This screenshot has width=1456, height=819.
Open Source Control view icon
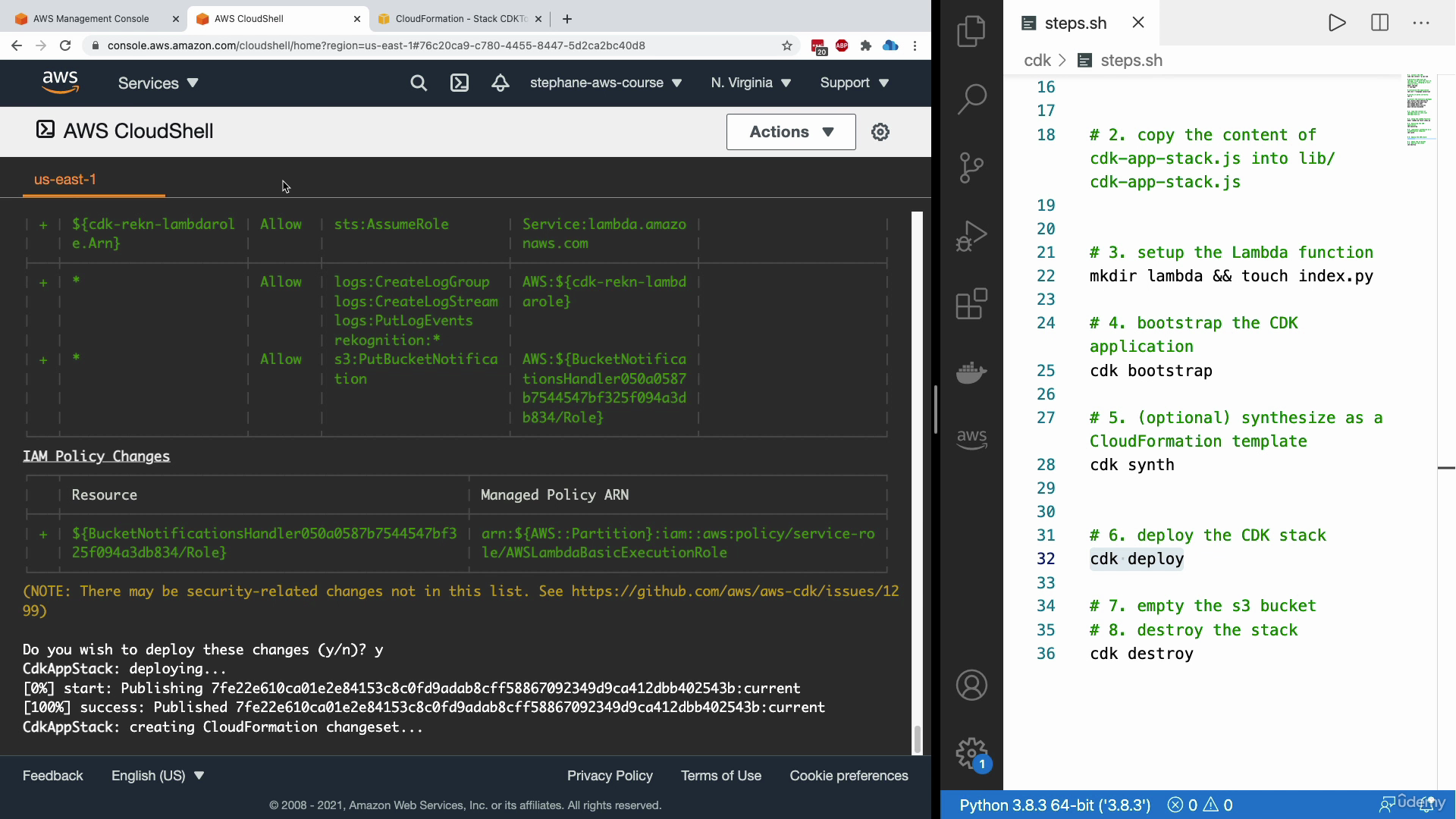[971, 168]
